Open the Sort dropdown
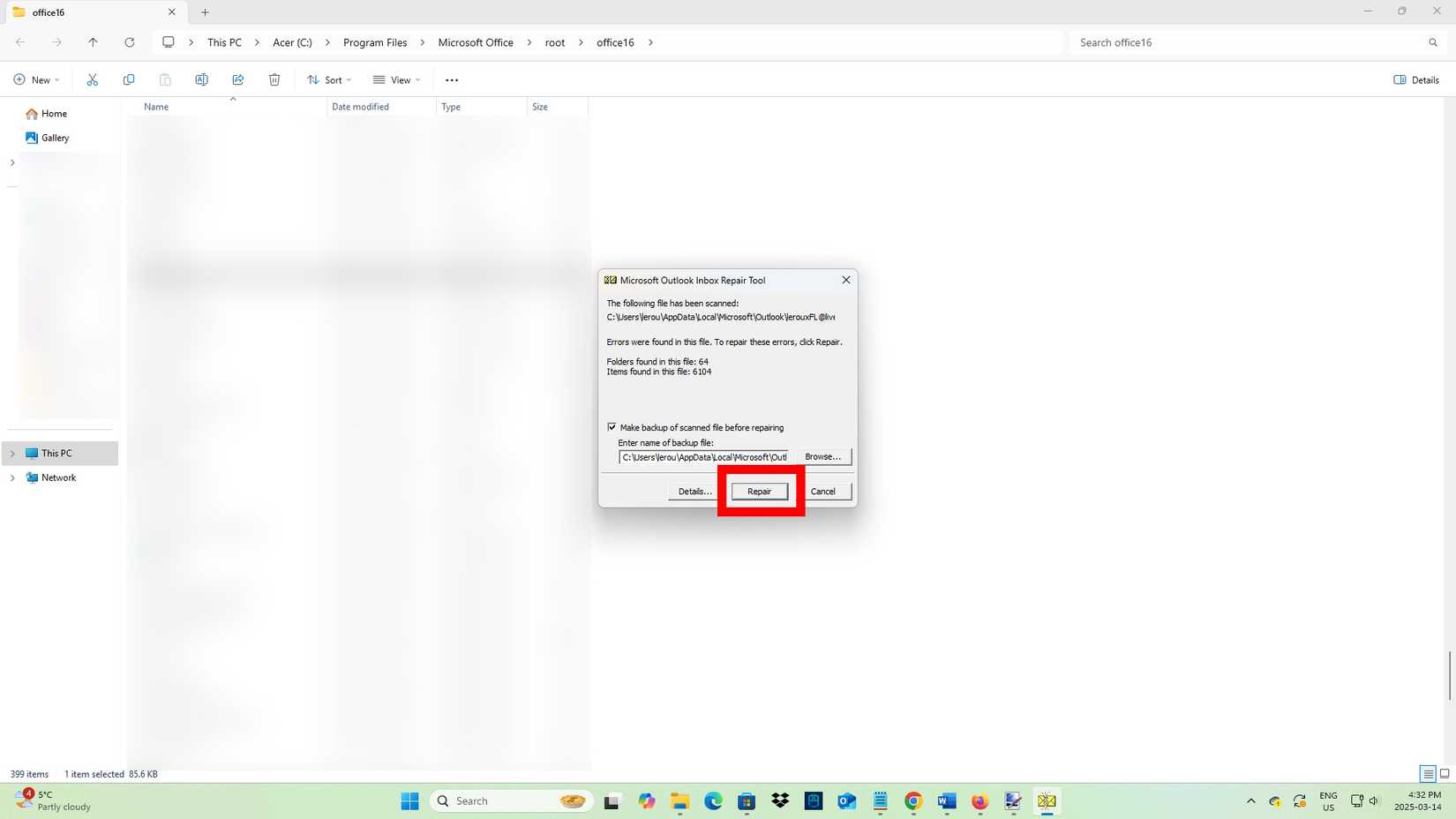The width and height of the screenshot is (1456, 819). click(328, 79)
